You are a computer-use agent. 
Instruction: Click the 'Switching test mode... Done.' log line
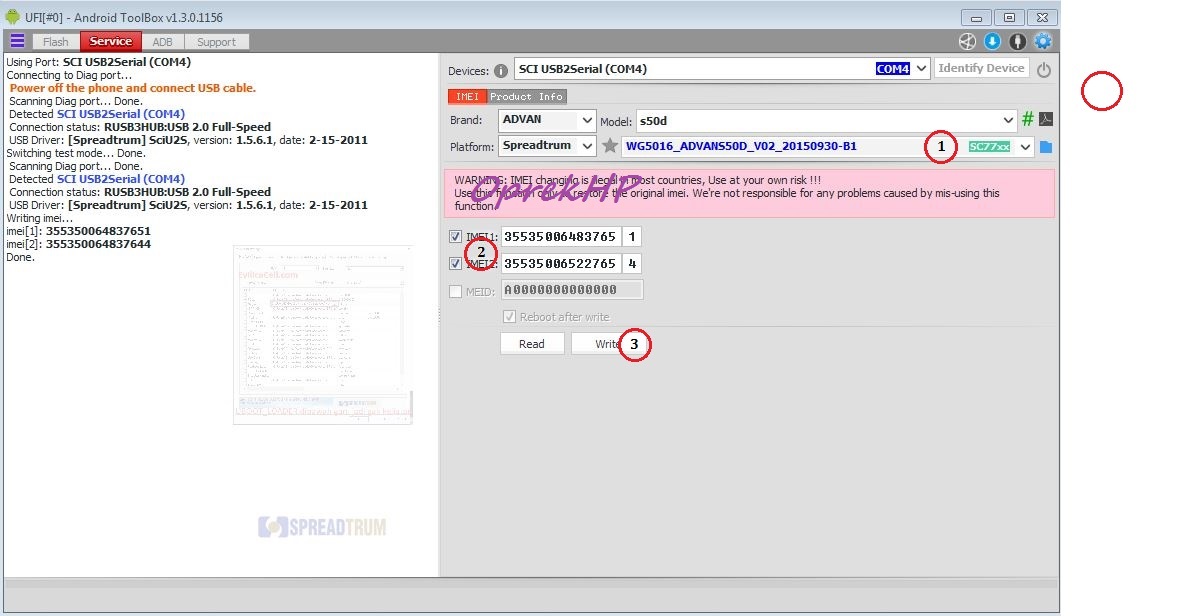[x=76, y=153]
